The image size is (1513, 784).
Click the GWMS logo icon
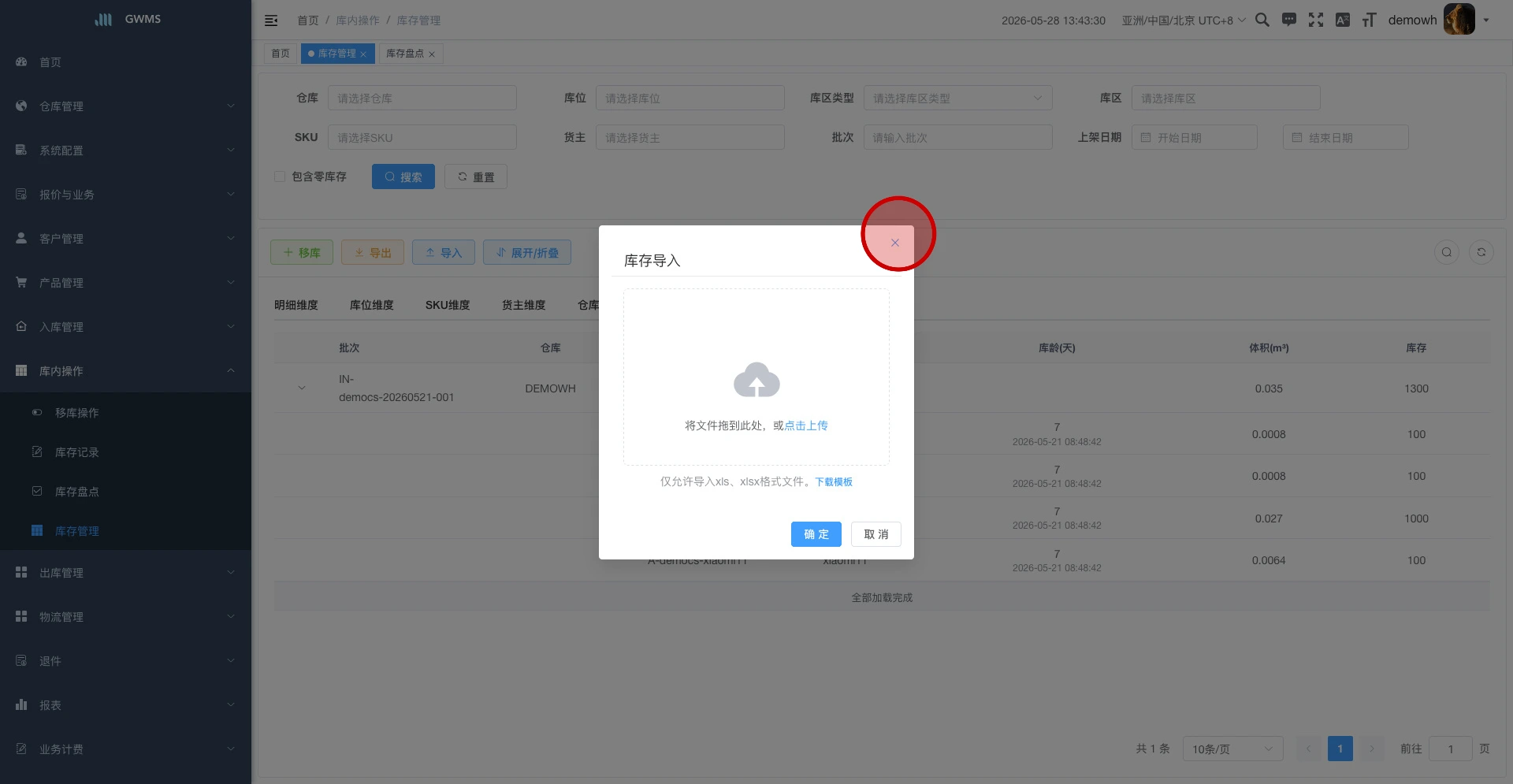coord(103,19)
